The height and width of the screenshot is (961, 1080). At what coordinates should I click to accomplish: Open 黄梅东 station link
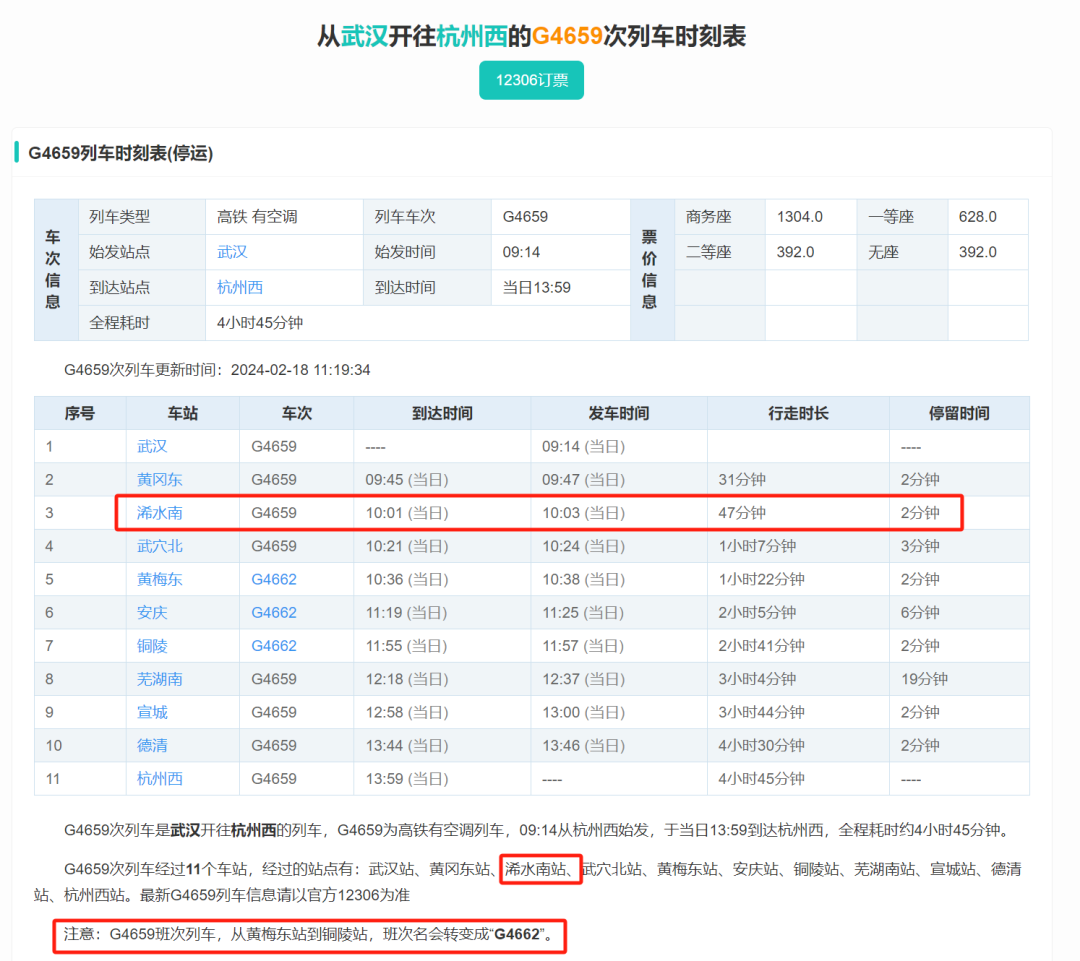click(x=159, y=579)
